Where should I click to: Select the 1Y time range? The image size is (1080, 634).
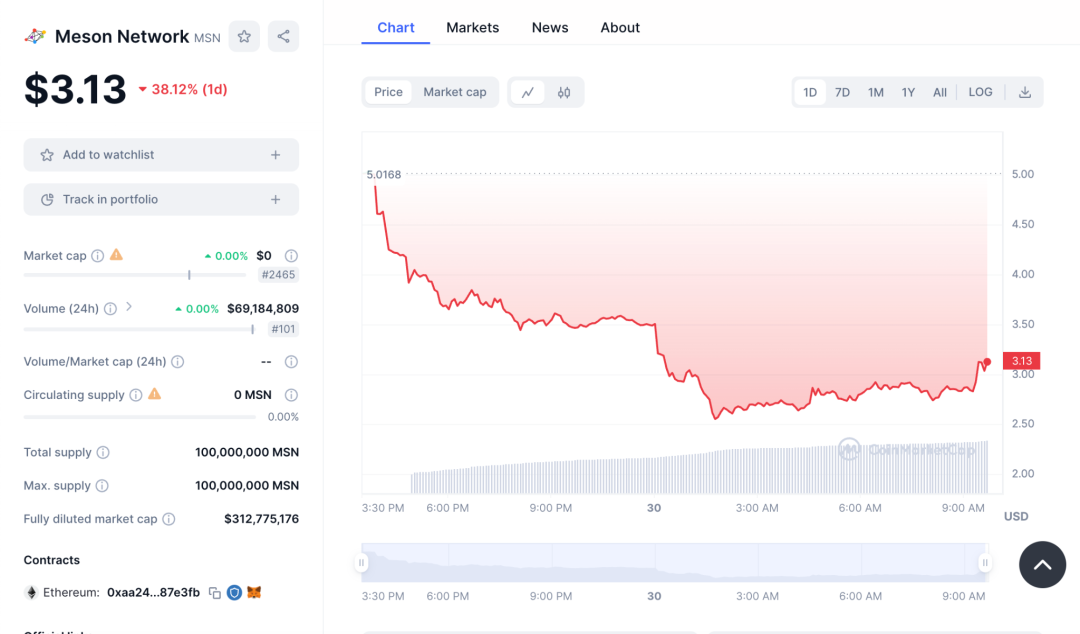[x=908, y=92]
